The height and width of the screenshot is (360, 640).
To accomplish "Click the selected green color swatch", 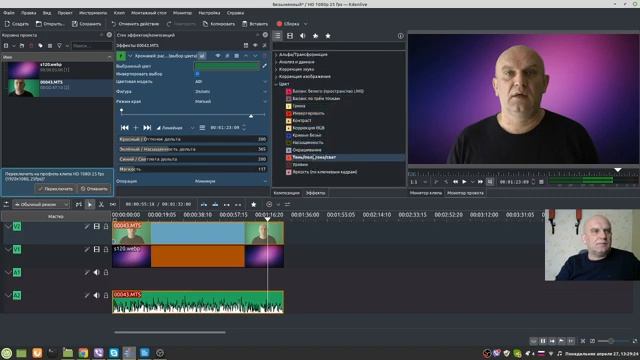I will pyautogui.click(x=227, y=65).
